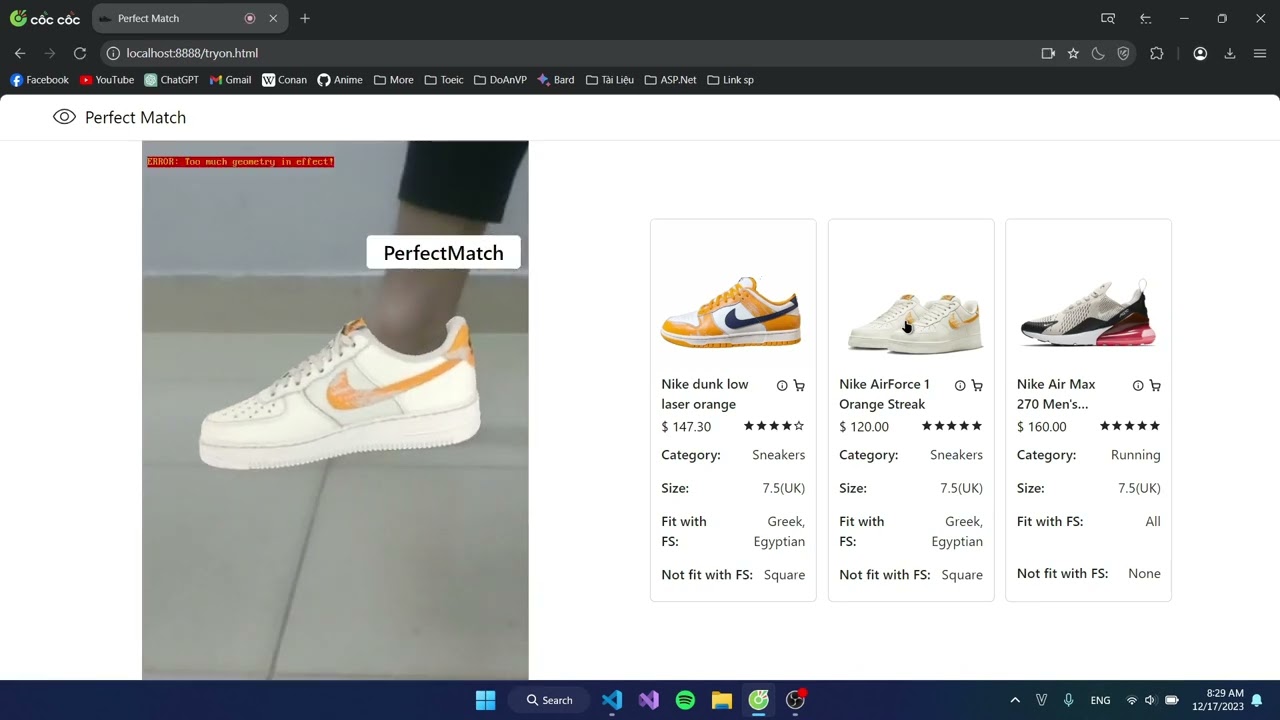The width and height of the screenshot is (1280, 720).
Task: Expand the Tài Liệu bookmarks folder
Action: [x=610, y=80]
